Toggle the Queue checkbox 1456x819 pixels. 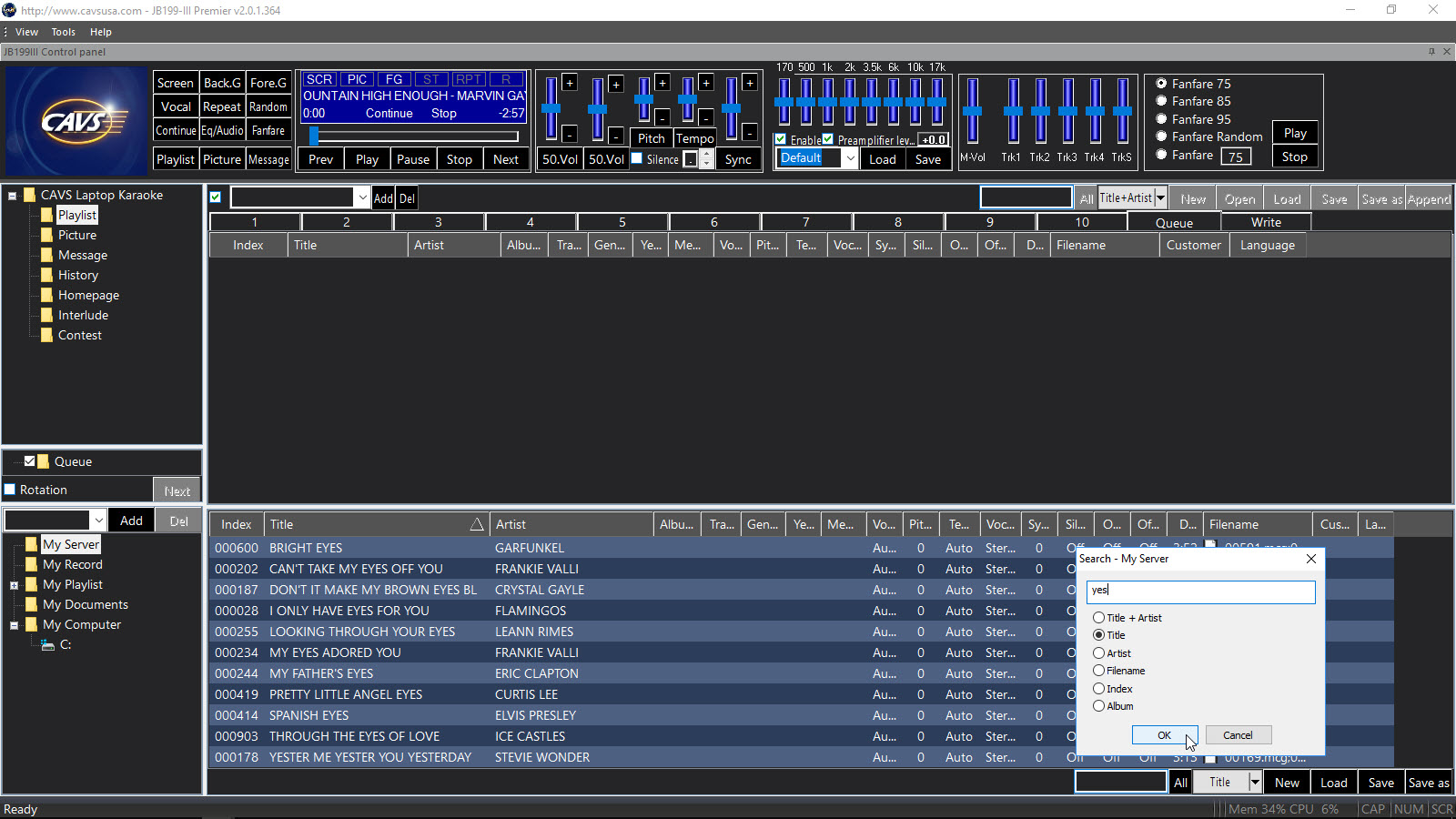click(x=29, y=461)
